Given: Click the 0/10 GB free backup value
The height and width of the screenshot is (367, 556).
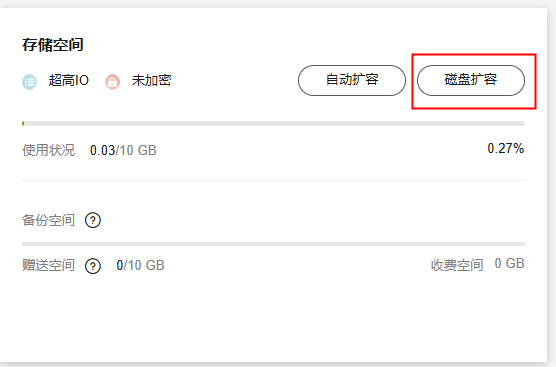Looking at the screenshot, I should coord(140,265).
